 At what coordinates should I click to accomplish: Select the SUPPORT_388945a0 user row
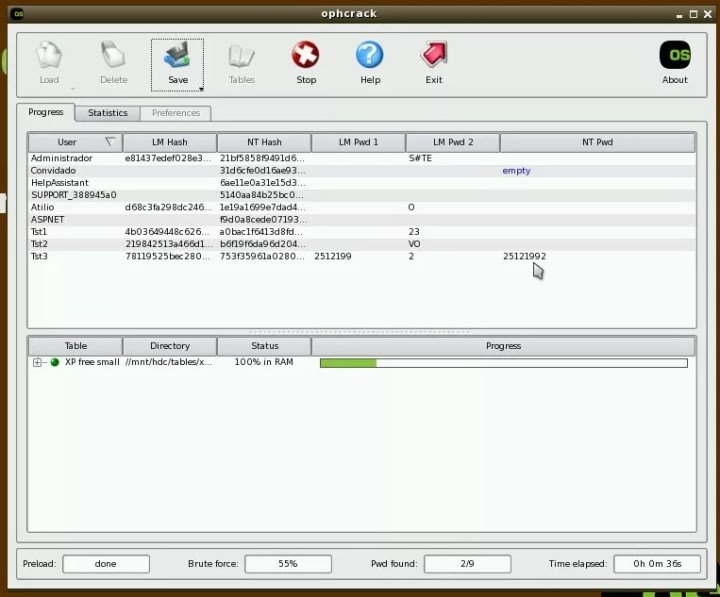click(x=362, y=195)
